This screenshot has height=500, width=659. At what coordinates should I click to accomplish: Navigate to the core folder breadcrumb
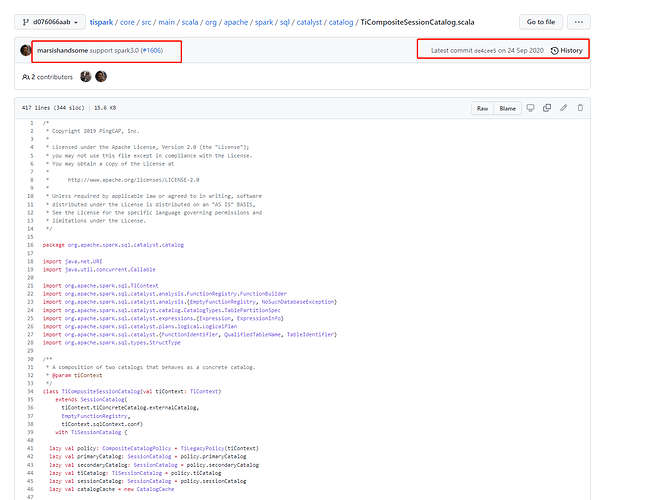pyautogui.click(x=127, y=22)
